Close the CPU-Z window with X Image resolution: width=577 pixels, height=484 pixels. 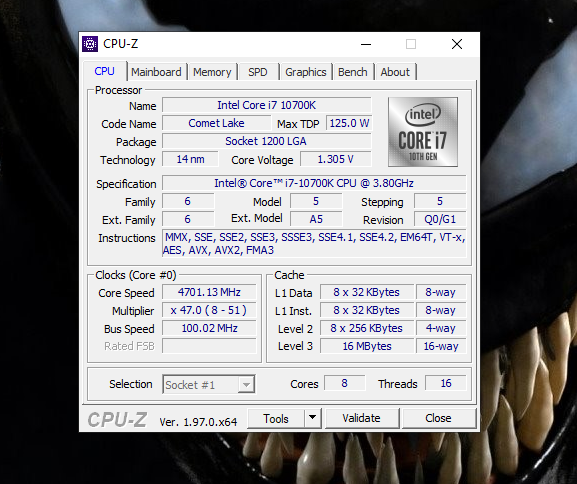[457, 44]
